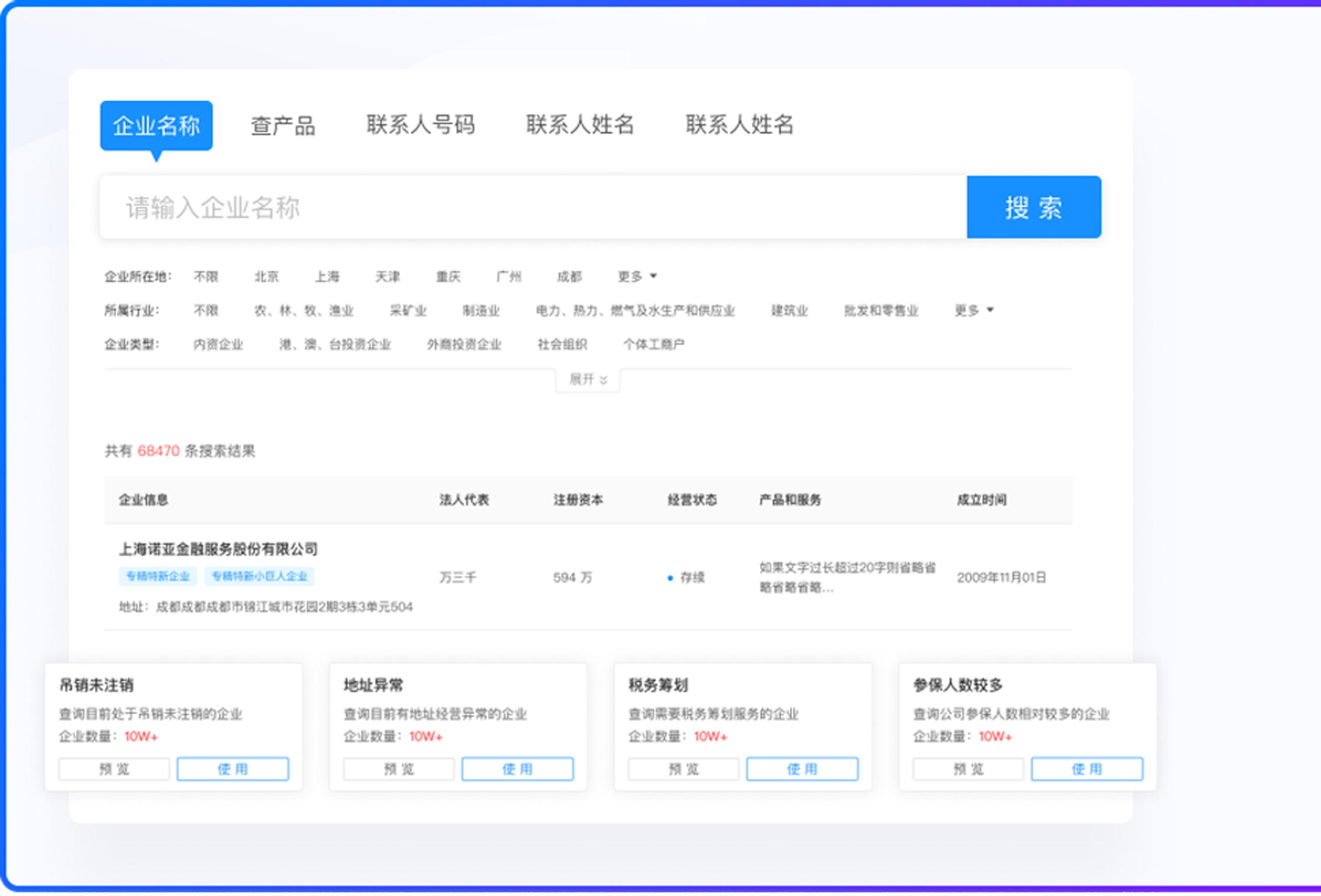Click the 专精特新企业 tag
Image resolution: width=1321 pixels, height=896 pixels.
[157, 577]
